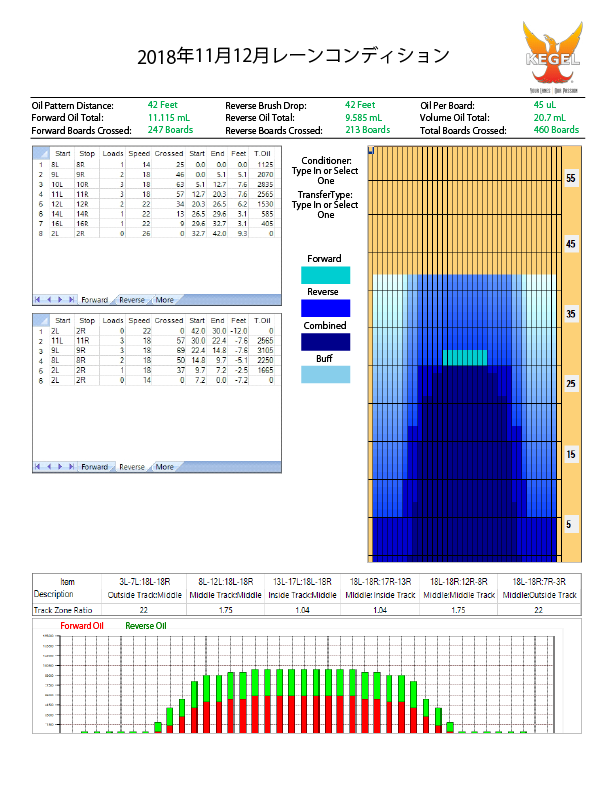Pick the cyan Forward color swatch

tap(326, 275)
